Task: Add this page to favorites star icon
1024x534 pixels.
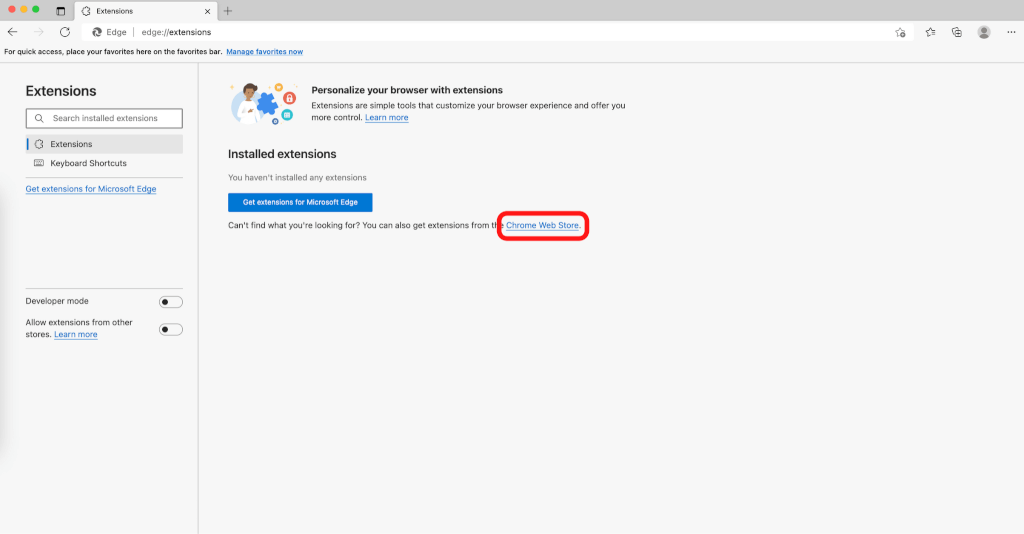Action: pos(900,32)
